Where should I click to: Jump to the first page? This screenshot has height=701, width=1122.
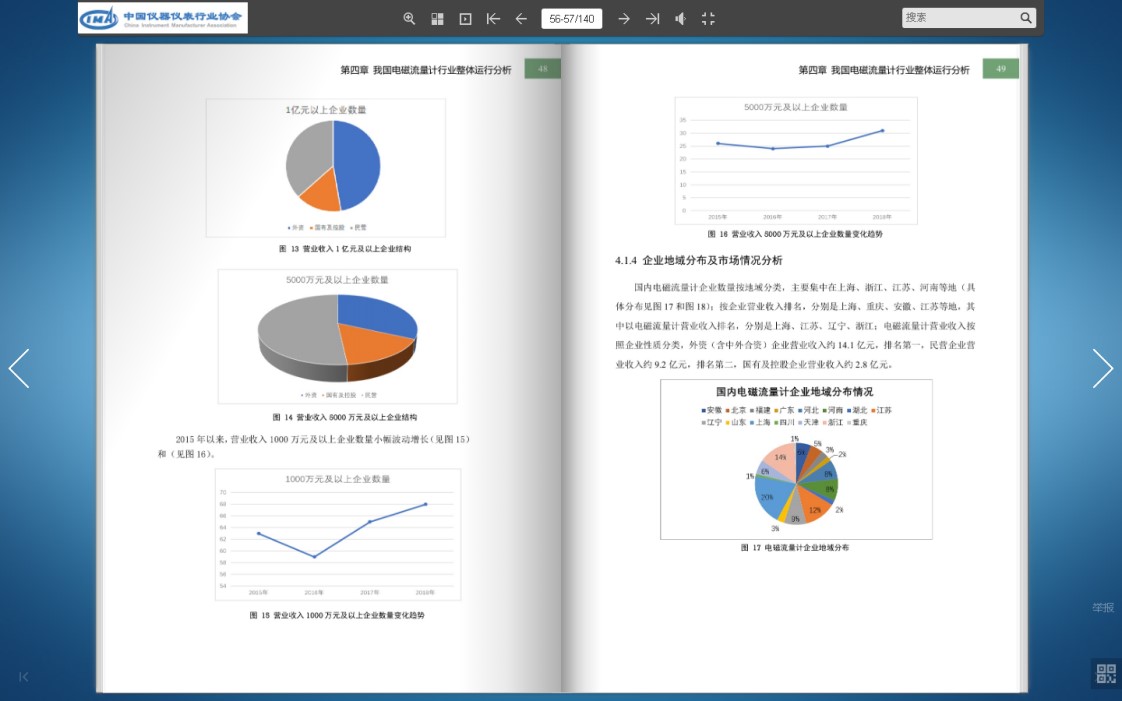click(493, 19)
